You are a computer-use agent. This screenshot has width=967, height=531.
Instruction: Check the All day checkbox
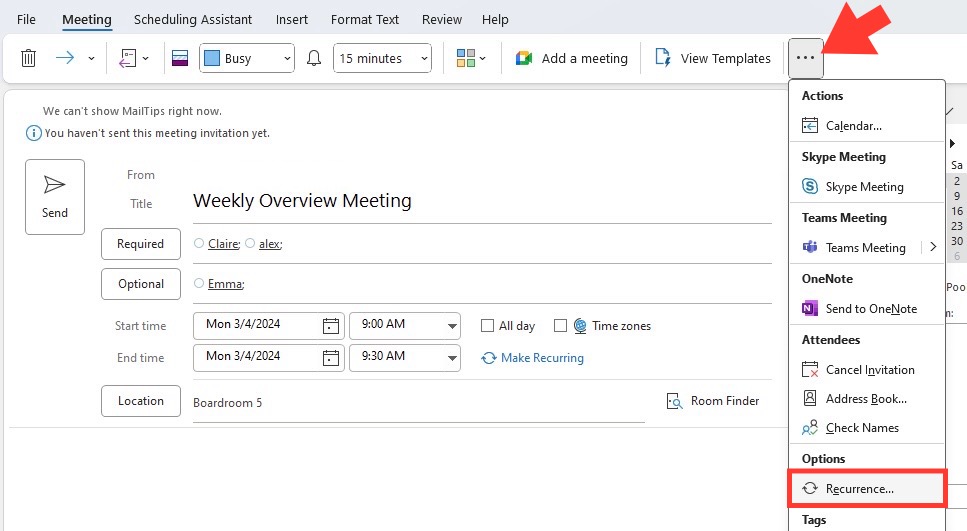(487, 326)
